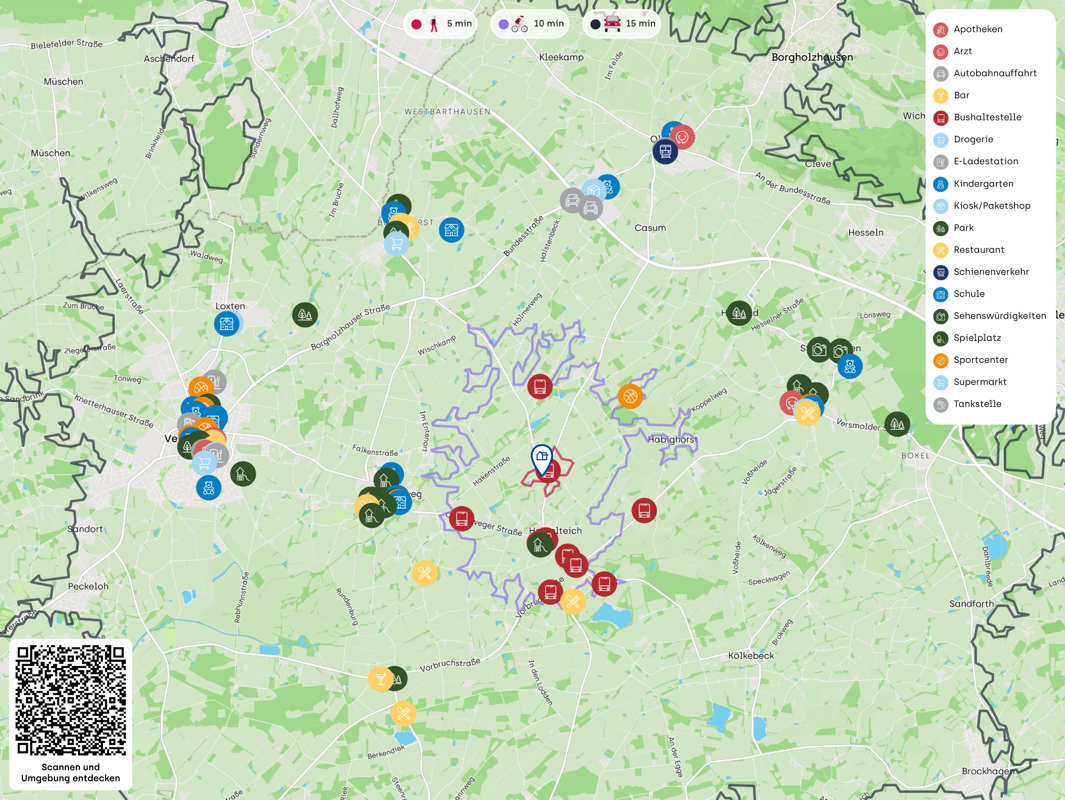
Task: Click the school marker at Loxten
Action: point(227,323)
